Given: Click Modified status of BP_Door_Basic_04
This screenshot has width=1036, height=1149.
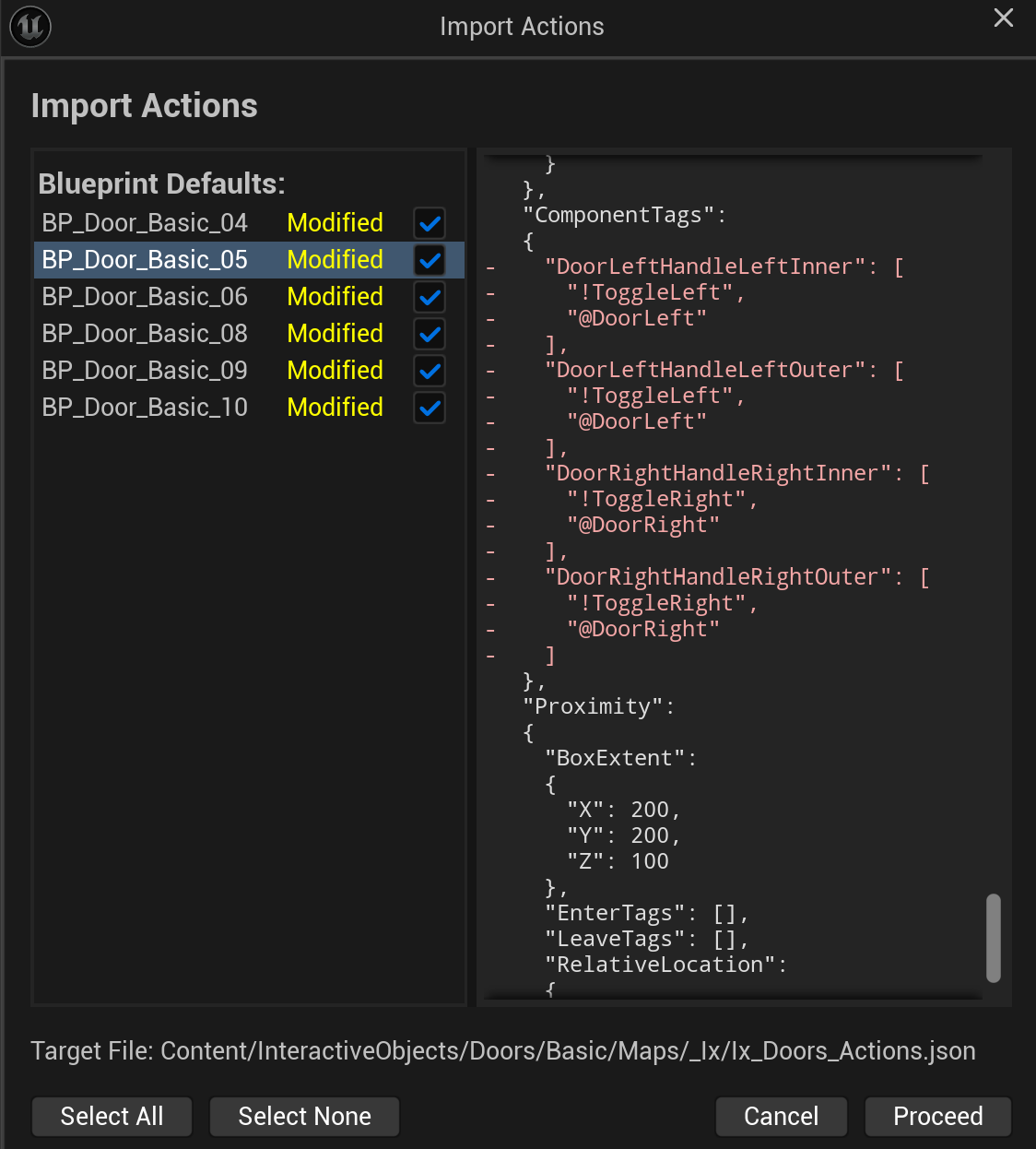Looking at the screenshot, I should (x=335, y=223).
